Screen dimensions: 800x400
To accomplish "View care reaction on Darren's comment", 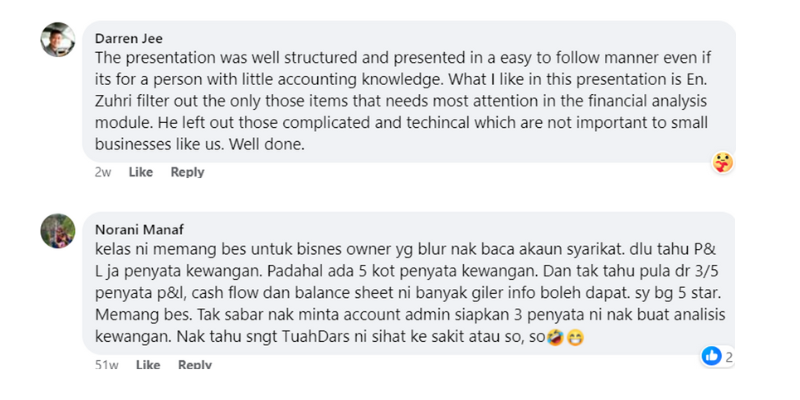I will (x=722, y=163).
